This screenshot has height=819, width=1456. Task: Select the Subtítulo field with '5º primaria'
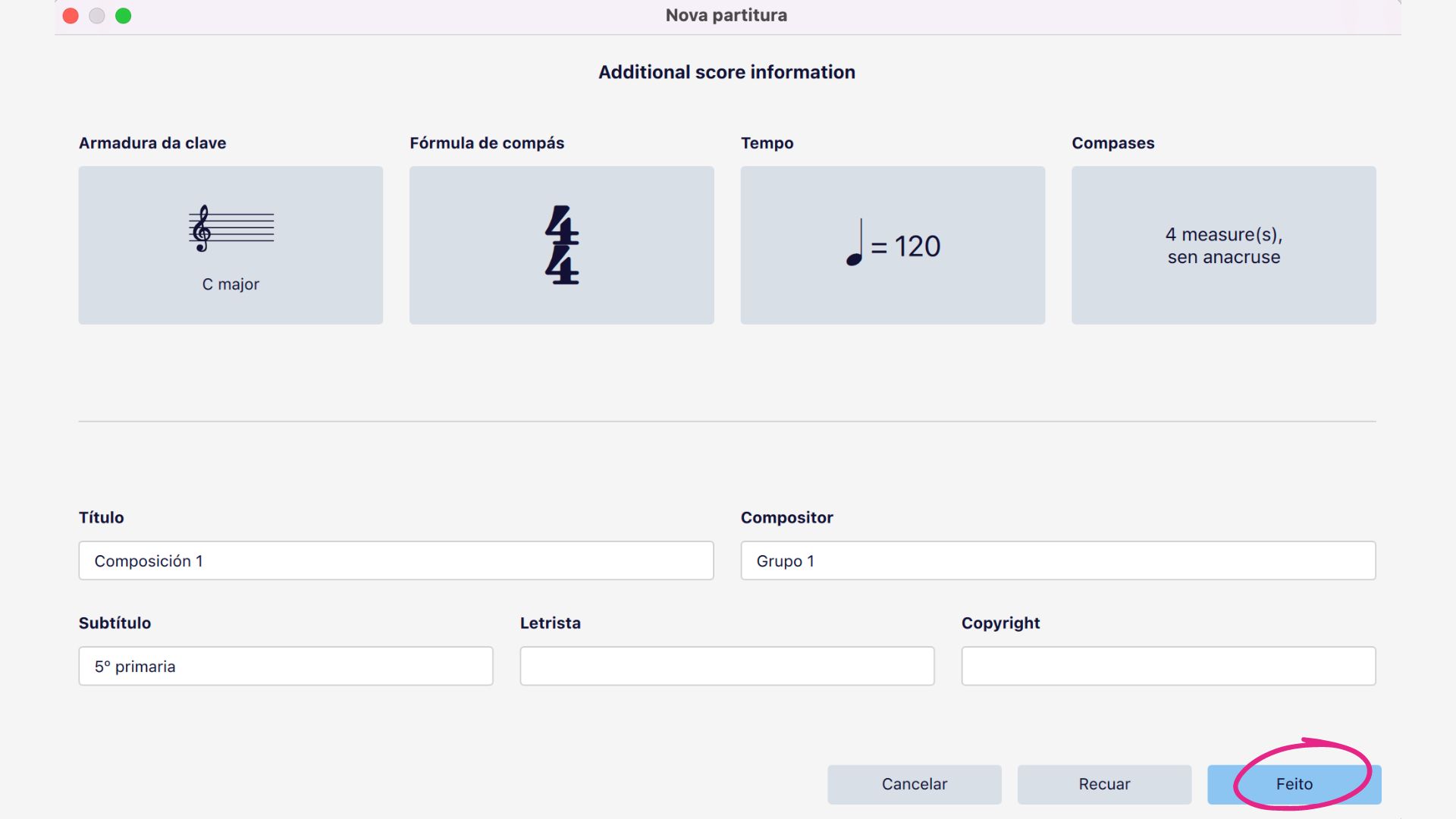coord(285,666)
